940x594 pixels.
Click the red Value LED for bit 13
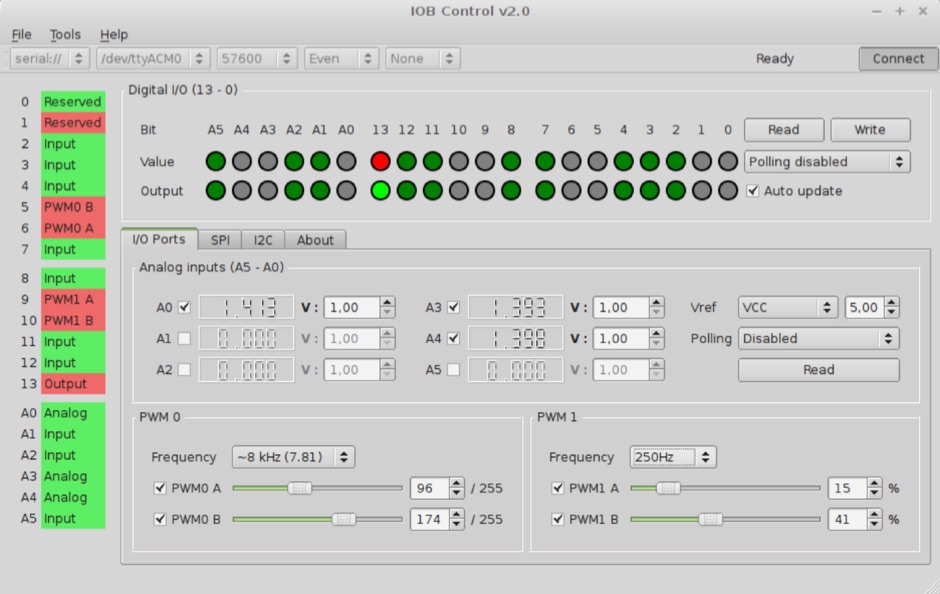380,162
